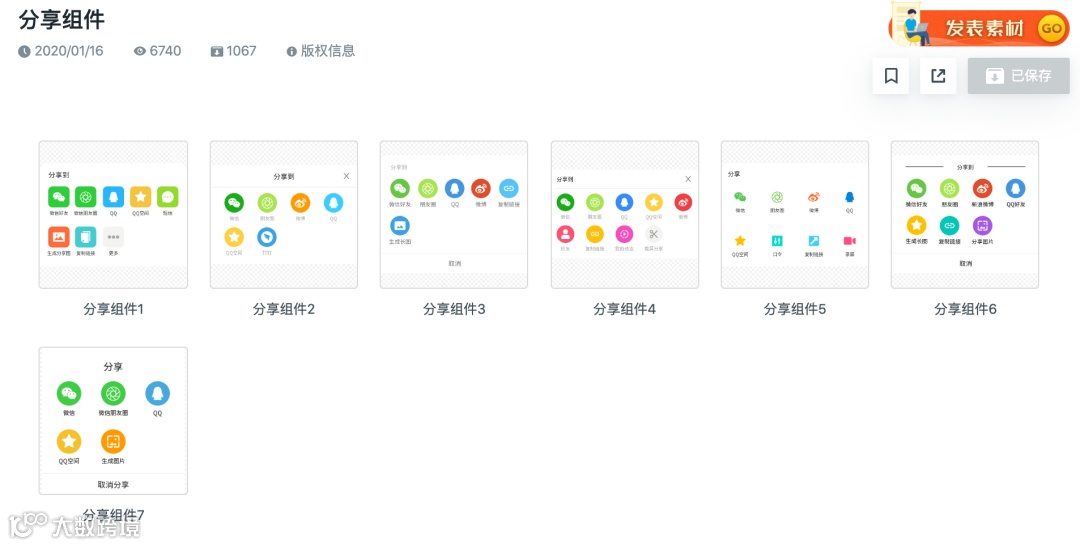Click the 更多 ellipsis icon in 分享组件1
This screenshot has width=1080, height=546.
pyautogui.click(x=113, y=237)
